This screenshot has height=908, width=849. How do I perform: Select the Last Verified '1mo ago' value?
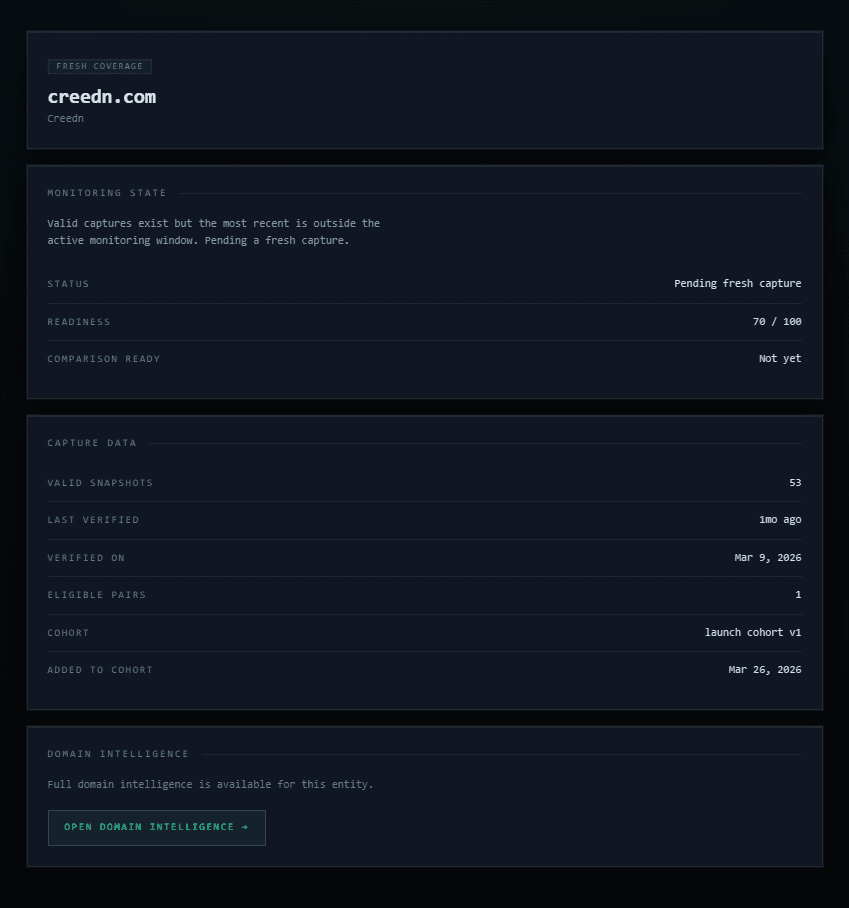778,519
